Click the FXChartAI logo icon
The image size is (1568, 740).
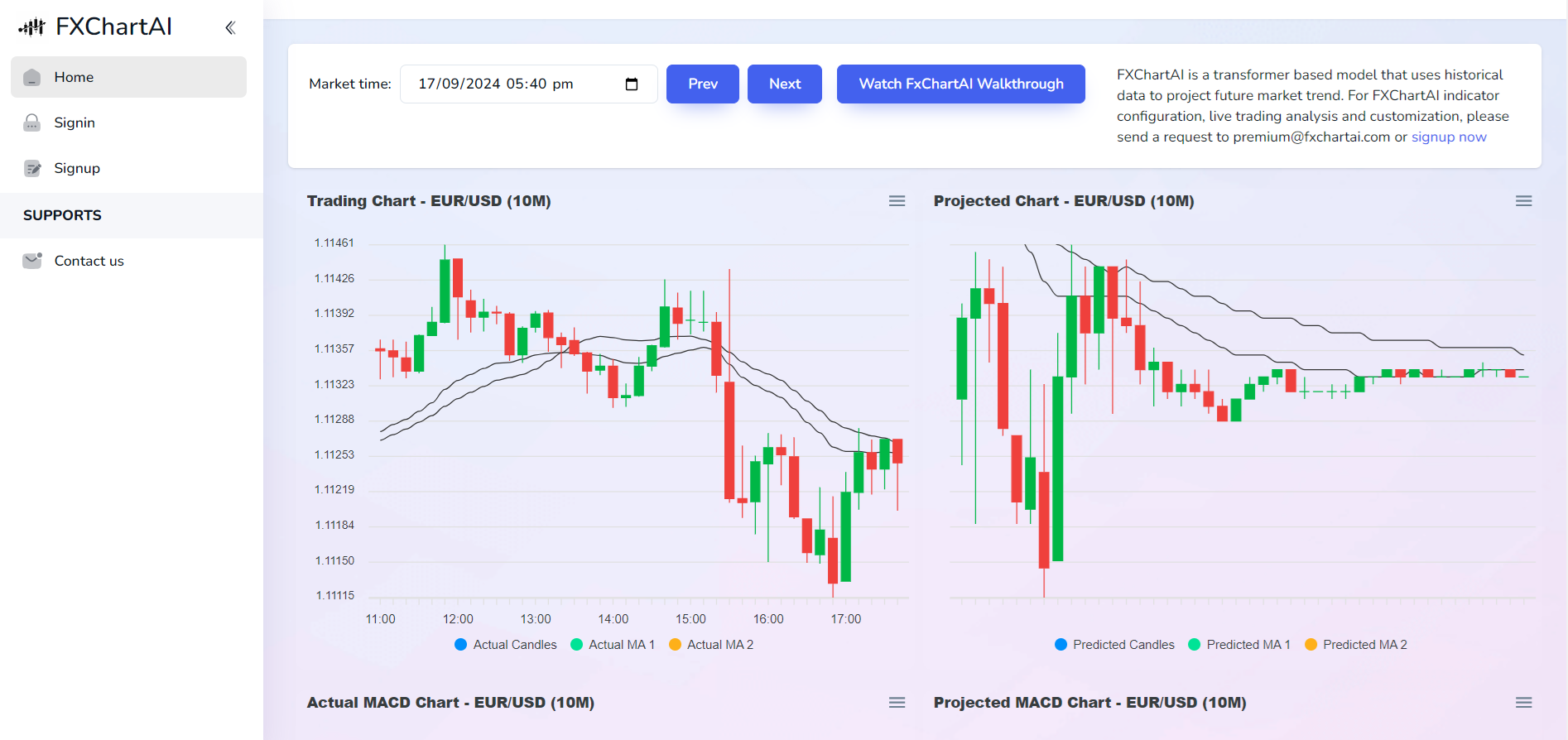click(31, 27)
